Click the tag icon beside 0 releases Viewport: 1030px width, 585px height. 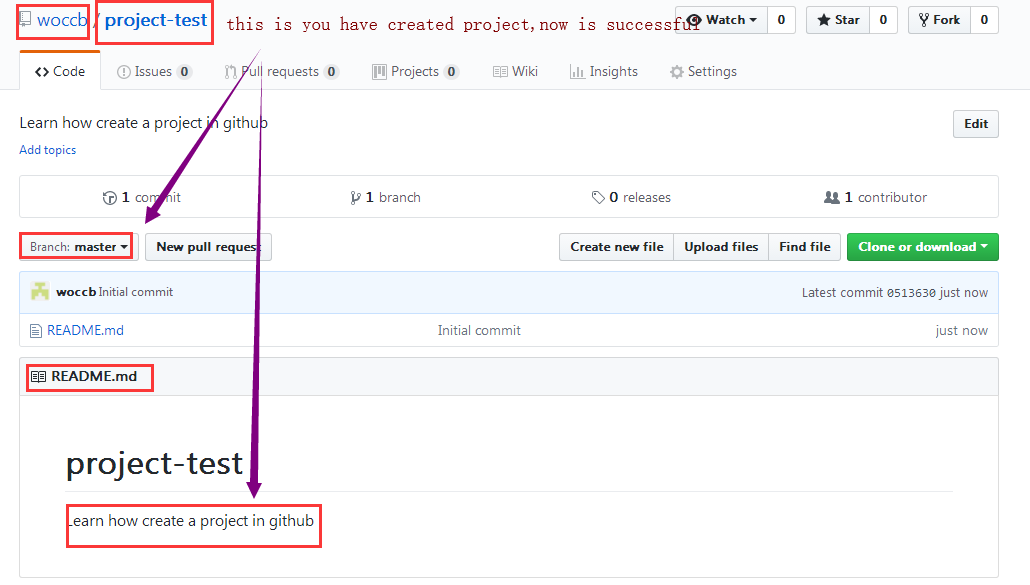pyautogui.click(x=598, y=197)
